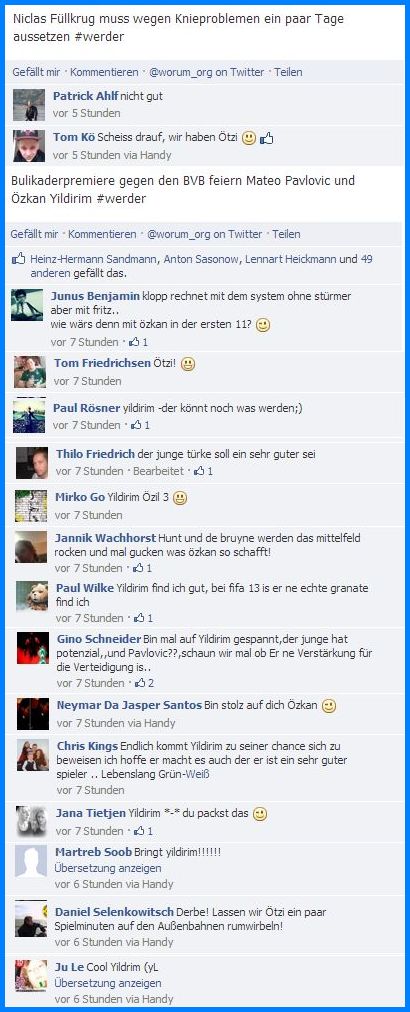Click the like thumb icon on Paul Rösner's comment
Screen dimensions: 410x1012
pos(138,425)
